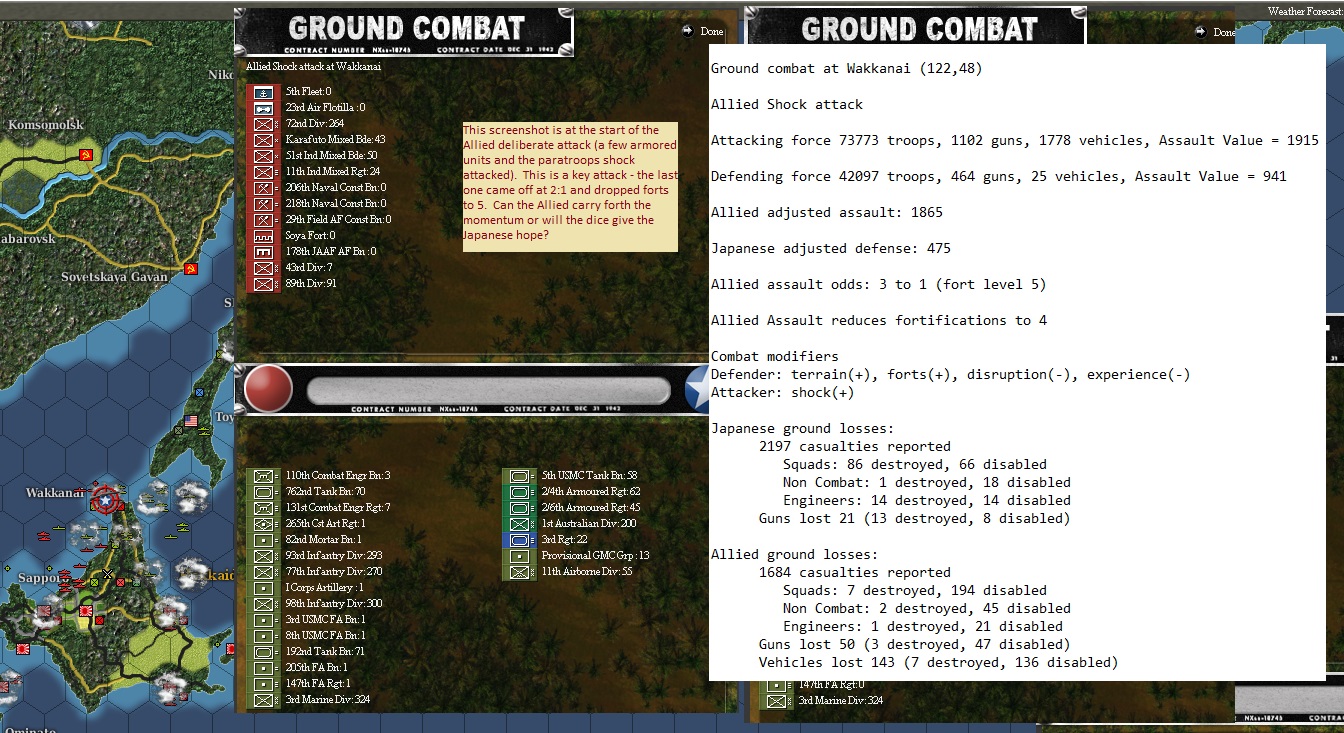Select the 178th JAAF AF Bn icon
The image size is (1344, 733).
(x=263, y=252)
